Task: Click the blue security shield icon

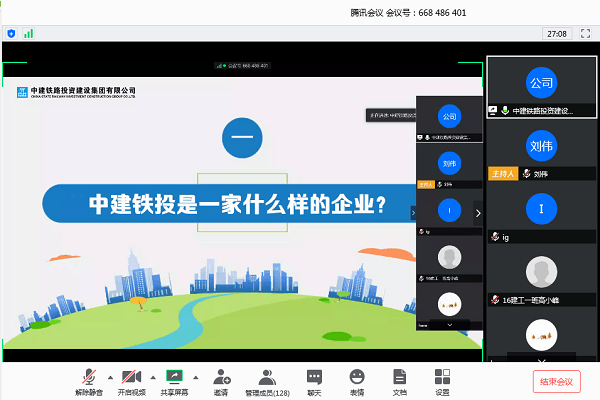Action: click(11, 33)
